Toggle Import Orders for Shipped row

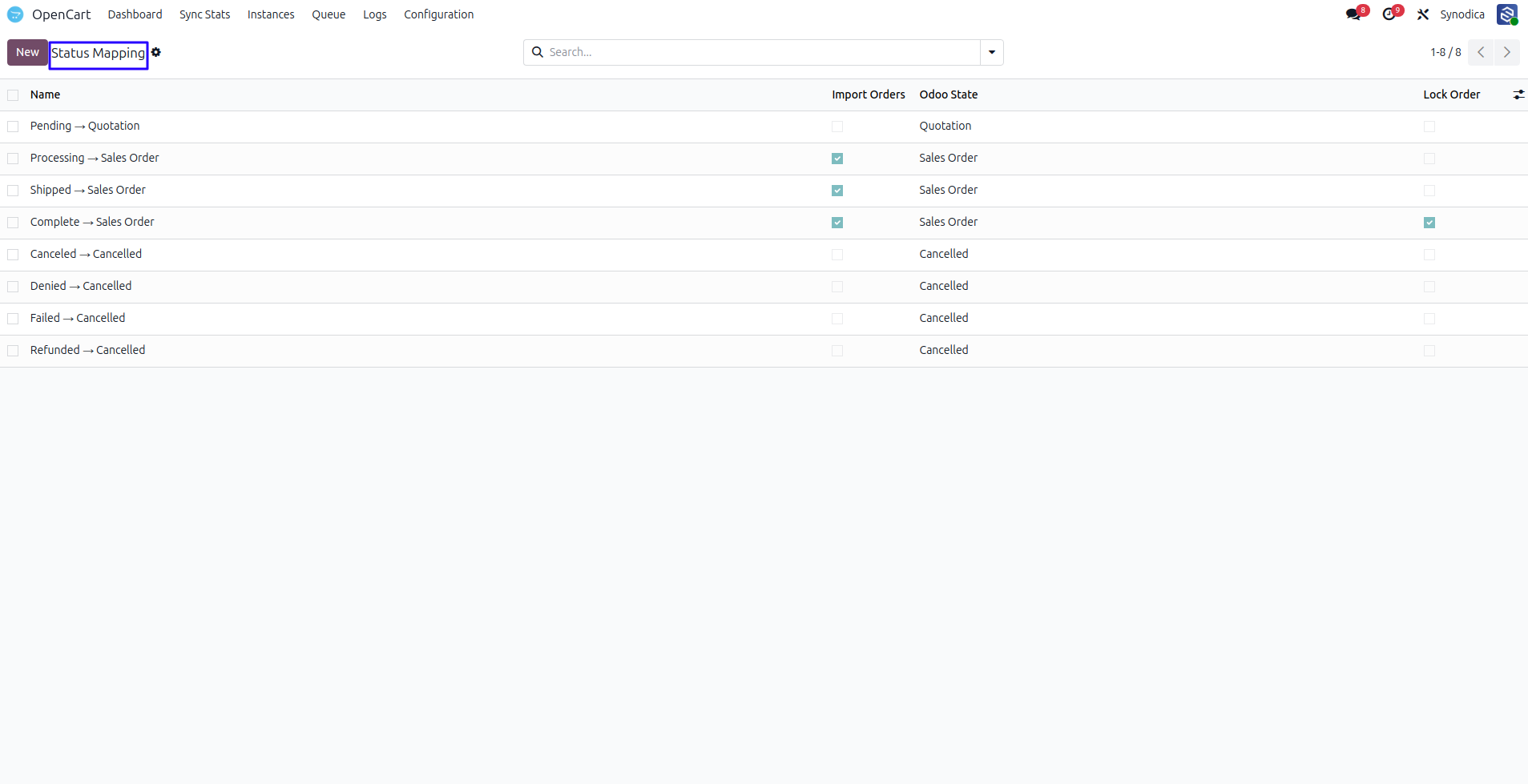coord(837,191)
